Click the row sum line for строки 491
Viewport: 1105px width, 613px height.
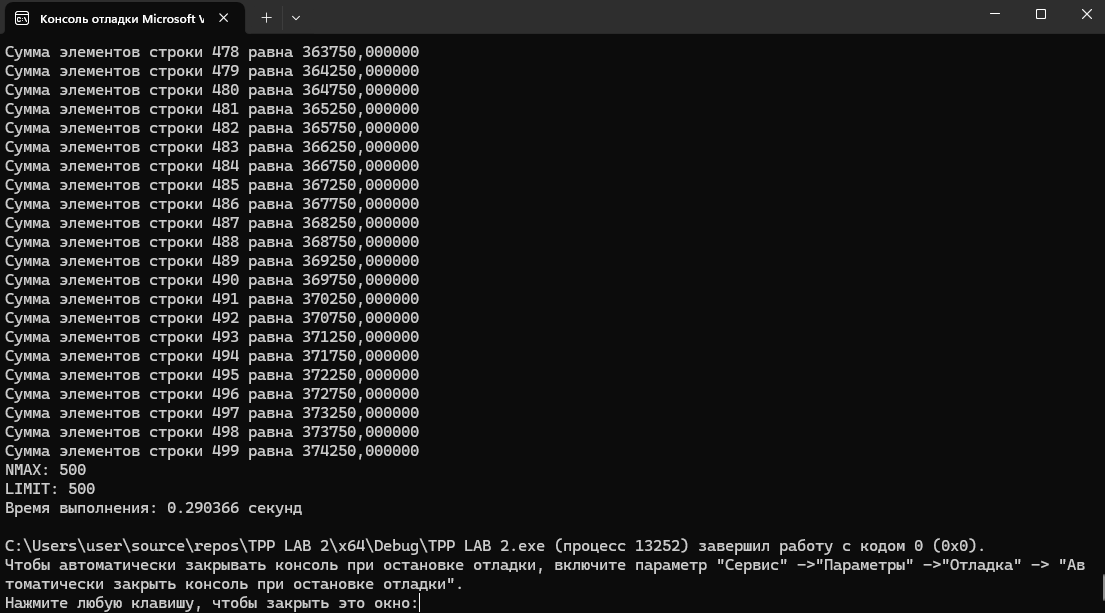[212, 299]
